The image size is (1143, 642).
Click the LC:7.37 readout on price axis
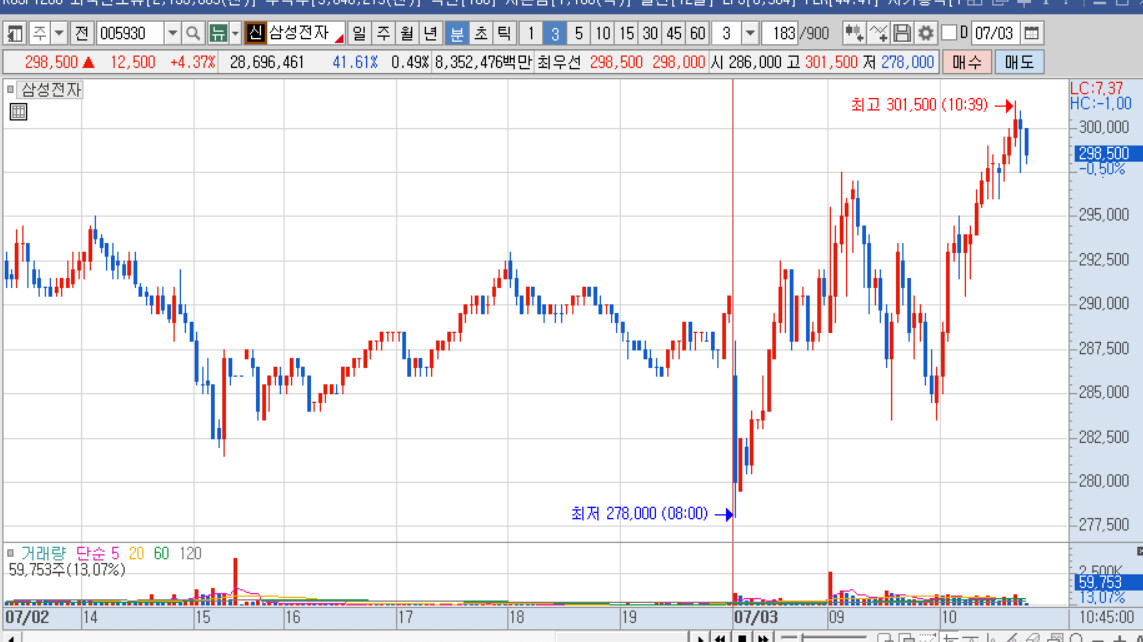click(x=1096, y=88)
